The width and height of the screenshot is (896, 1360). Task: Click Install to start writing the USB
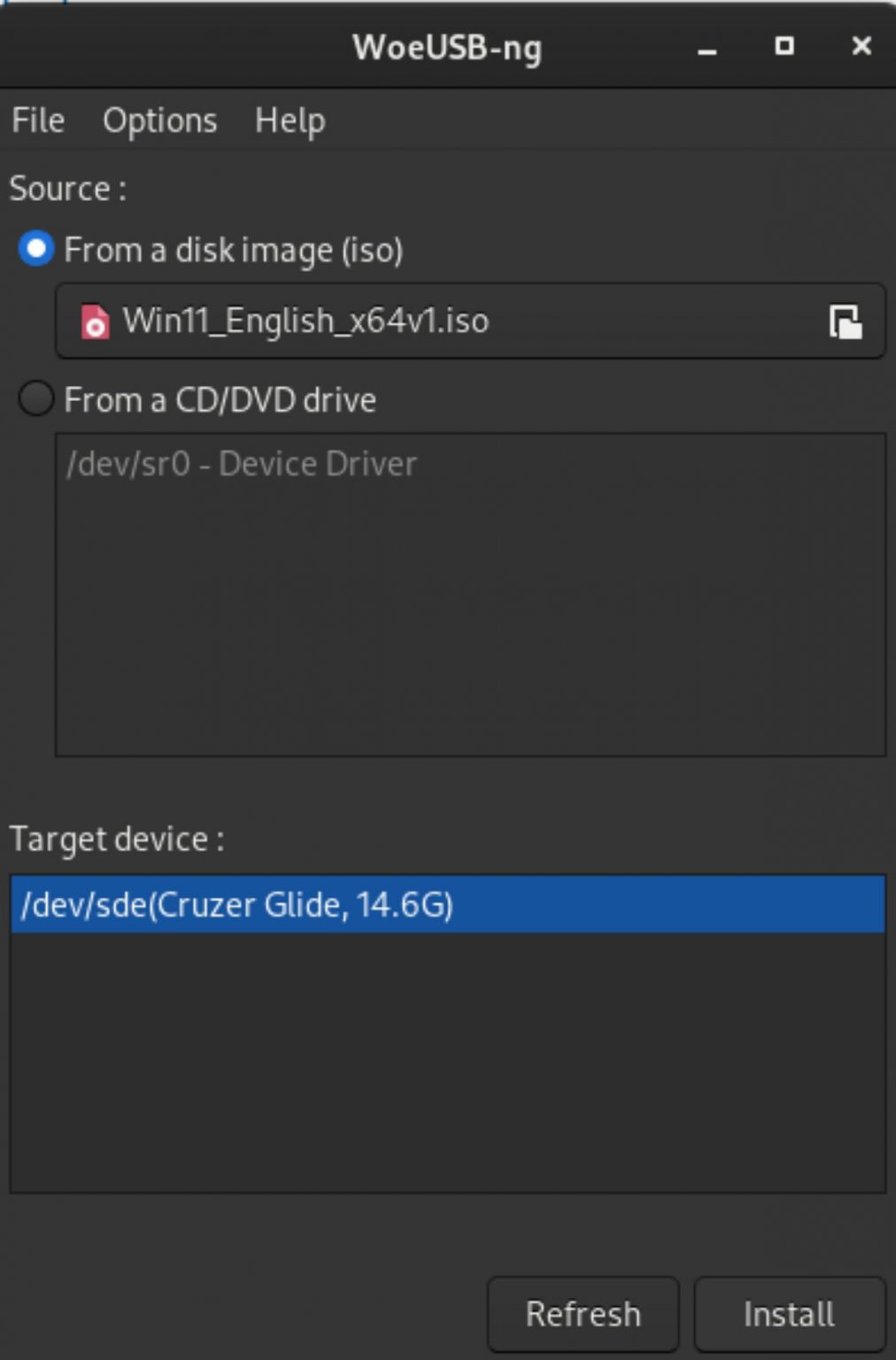point(789,1313)
